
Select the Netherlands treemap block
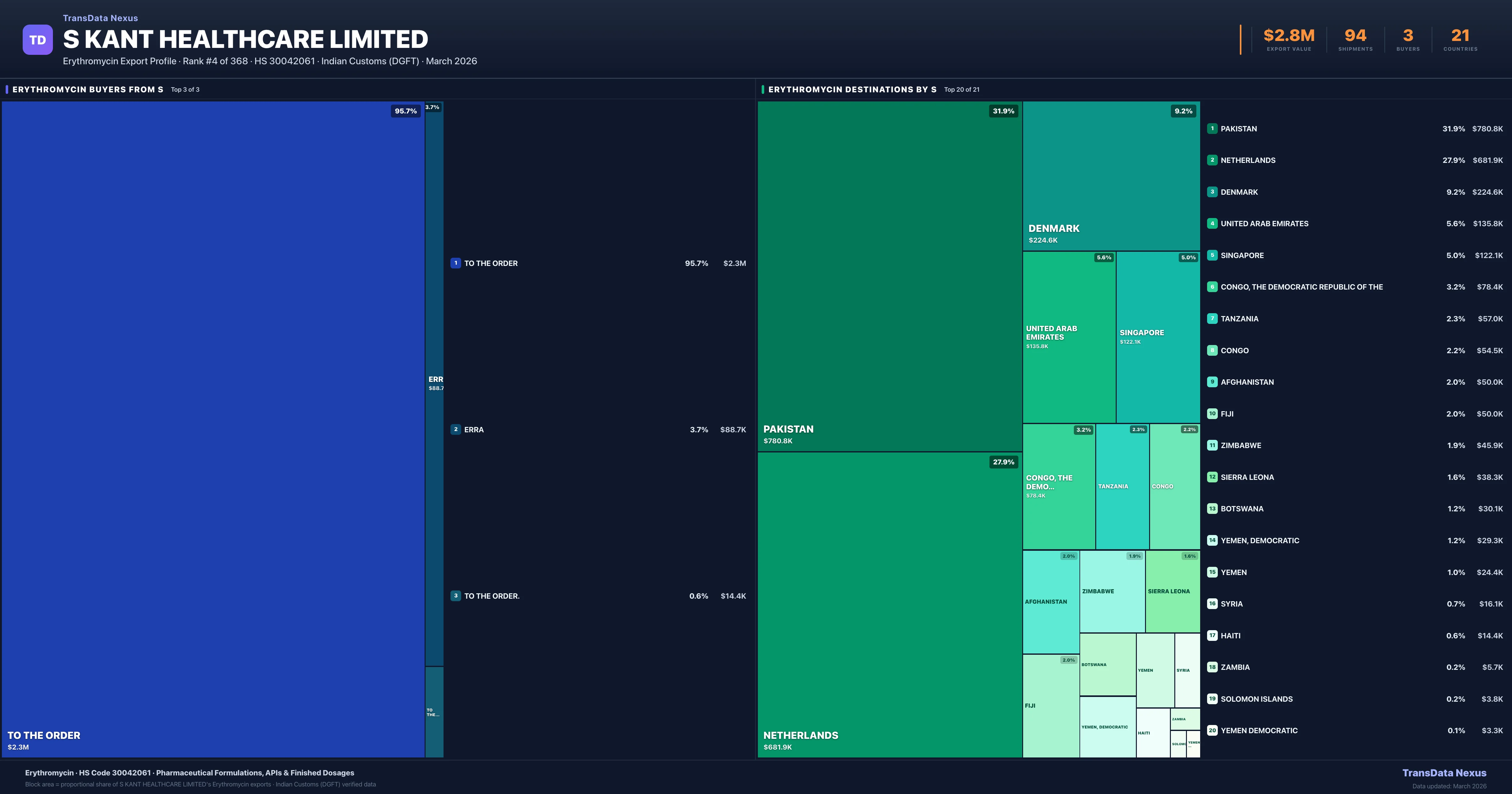(x=889, y=605)
